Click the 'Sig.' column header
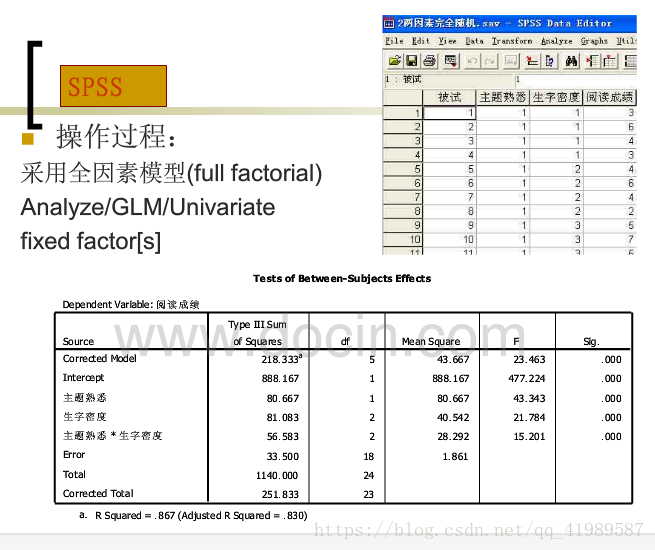The width and height of the screenshot is (655, 550). [591, 342]
